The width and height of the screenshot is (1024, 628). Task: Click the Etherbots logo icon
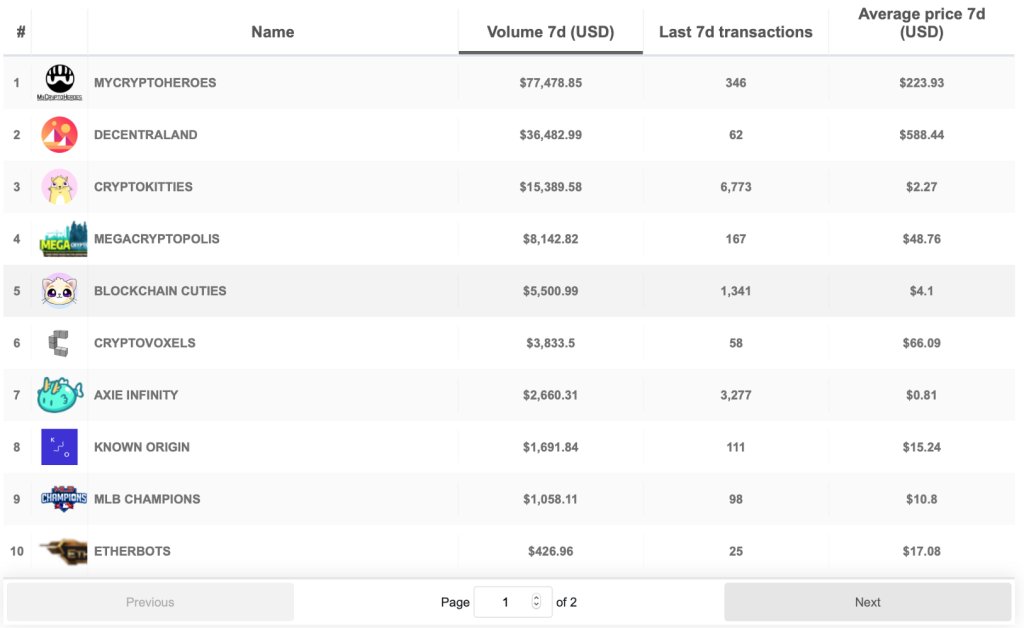63,550
